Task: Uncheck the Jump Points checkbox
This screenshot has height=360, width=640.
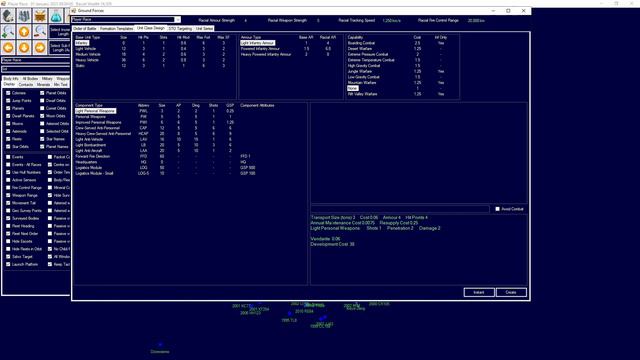Action: point(8,101)
